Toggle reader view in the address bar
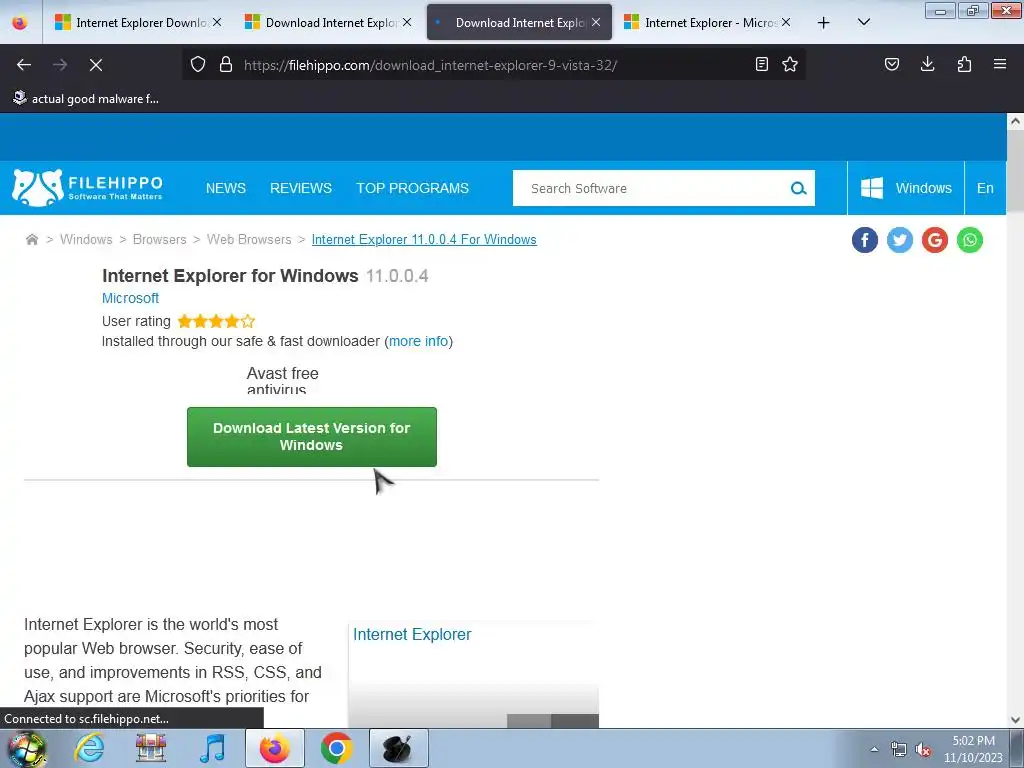Screen dimensions: 1024x768 [x=761, y=64]
